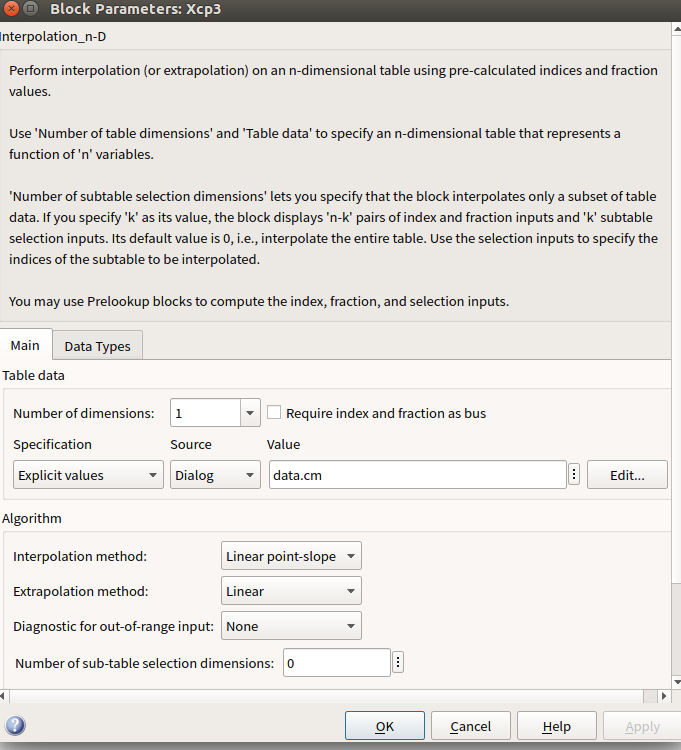Click the horizontal scrollbar right arrow
Viewport: 681px width, 750px height.
pos(664,696)
